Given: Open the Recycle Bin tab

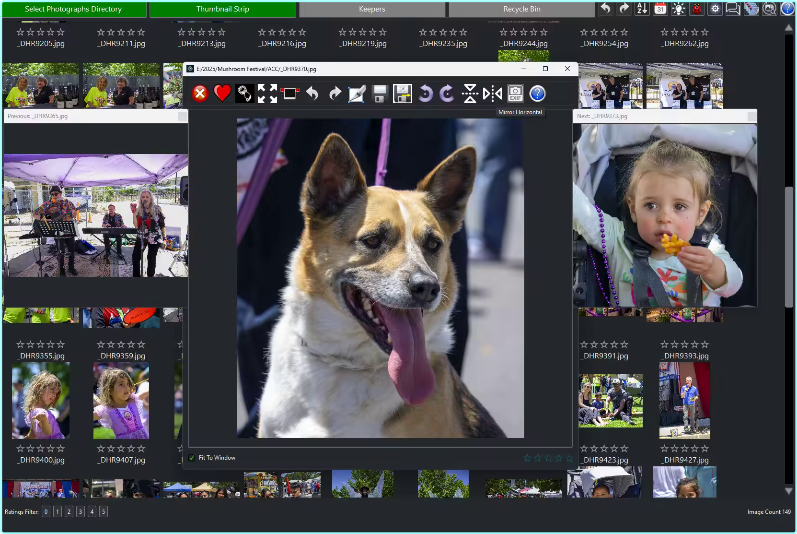Looking at the screenshot, I should [520, 9].
